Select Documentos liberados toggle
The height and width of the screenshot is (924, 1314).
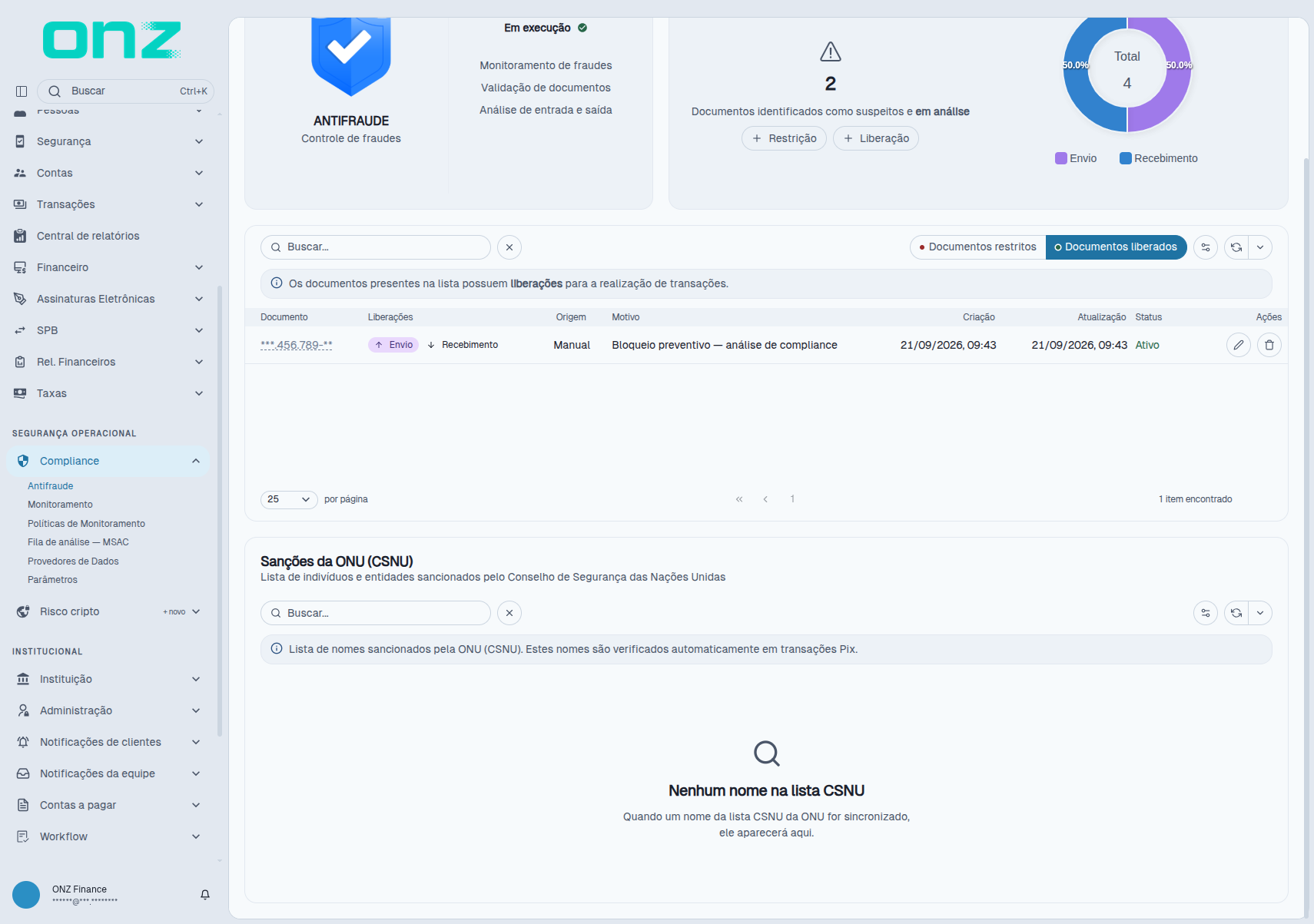(1116, 247)
